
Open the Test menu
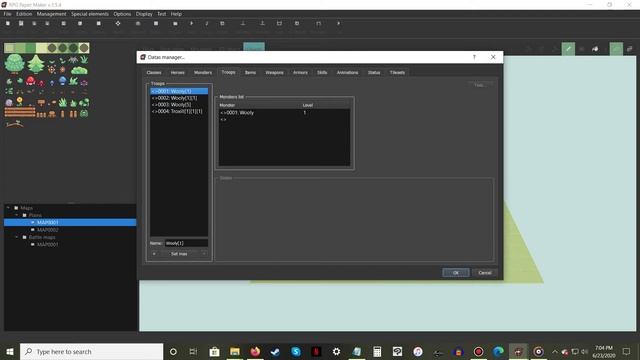[x=162, y=14]
